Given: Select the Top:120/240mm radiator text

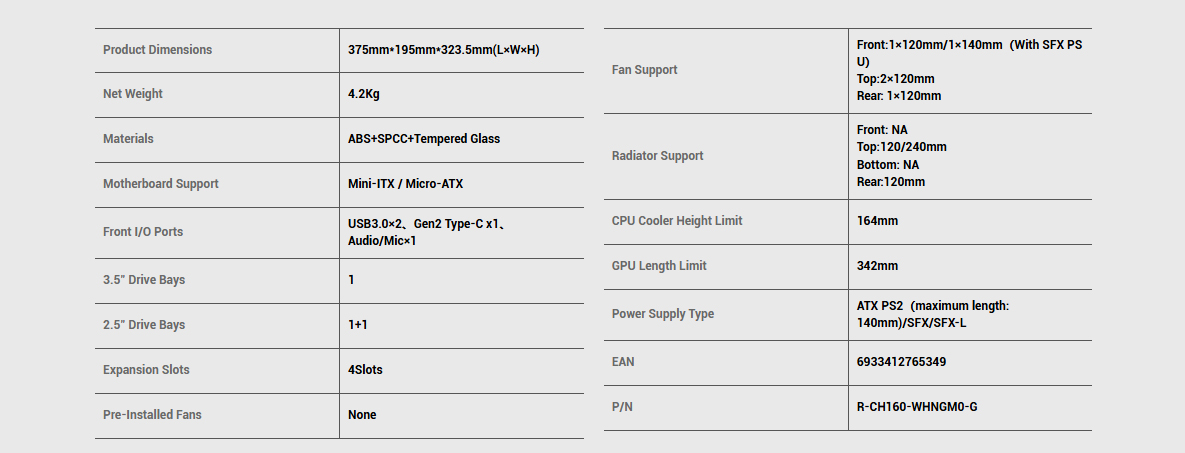Looking at the screenshot, I should click(x=902, y=147).
